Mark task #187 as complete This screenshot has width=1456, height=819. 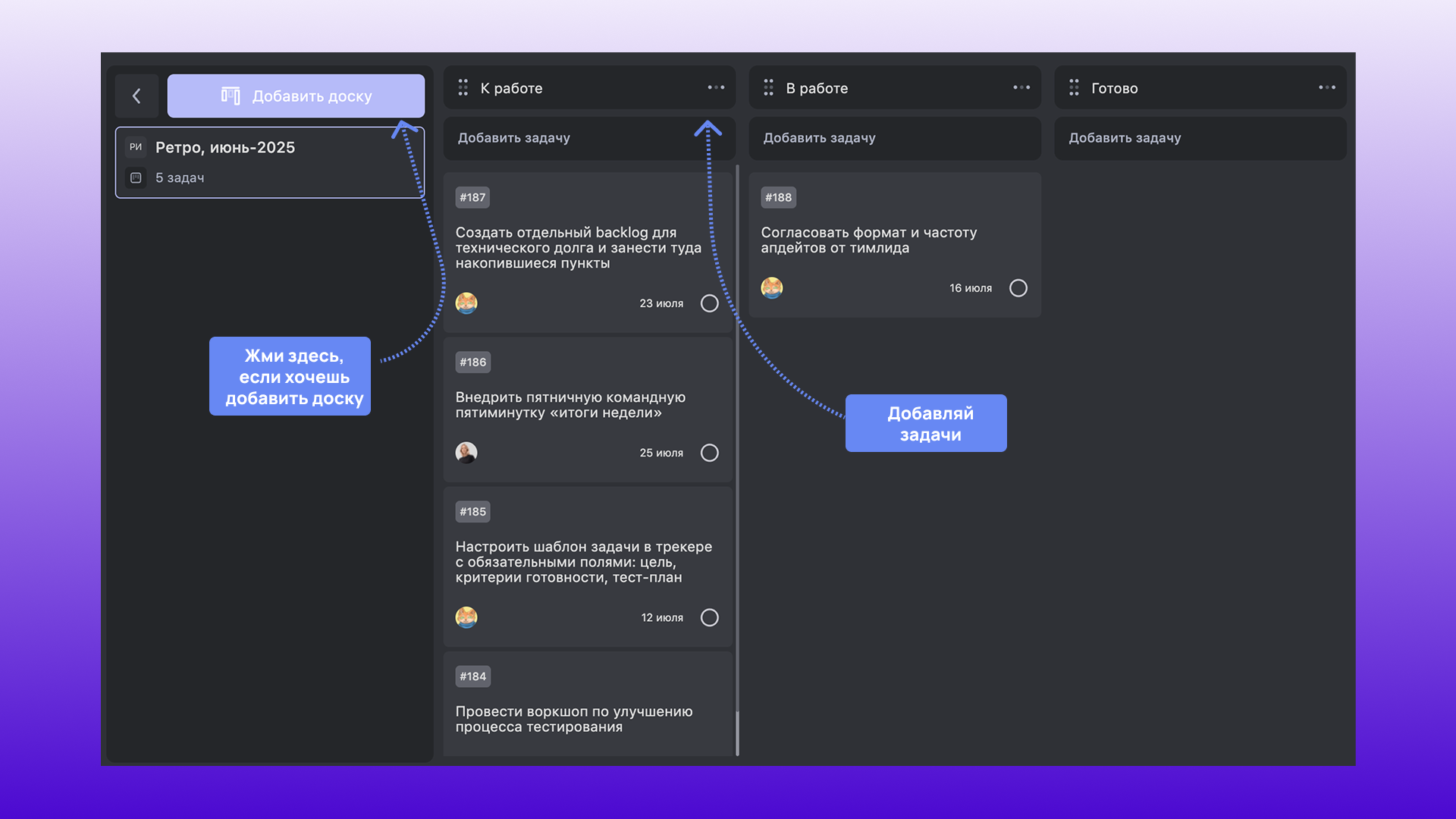[709, 303]
